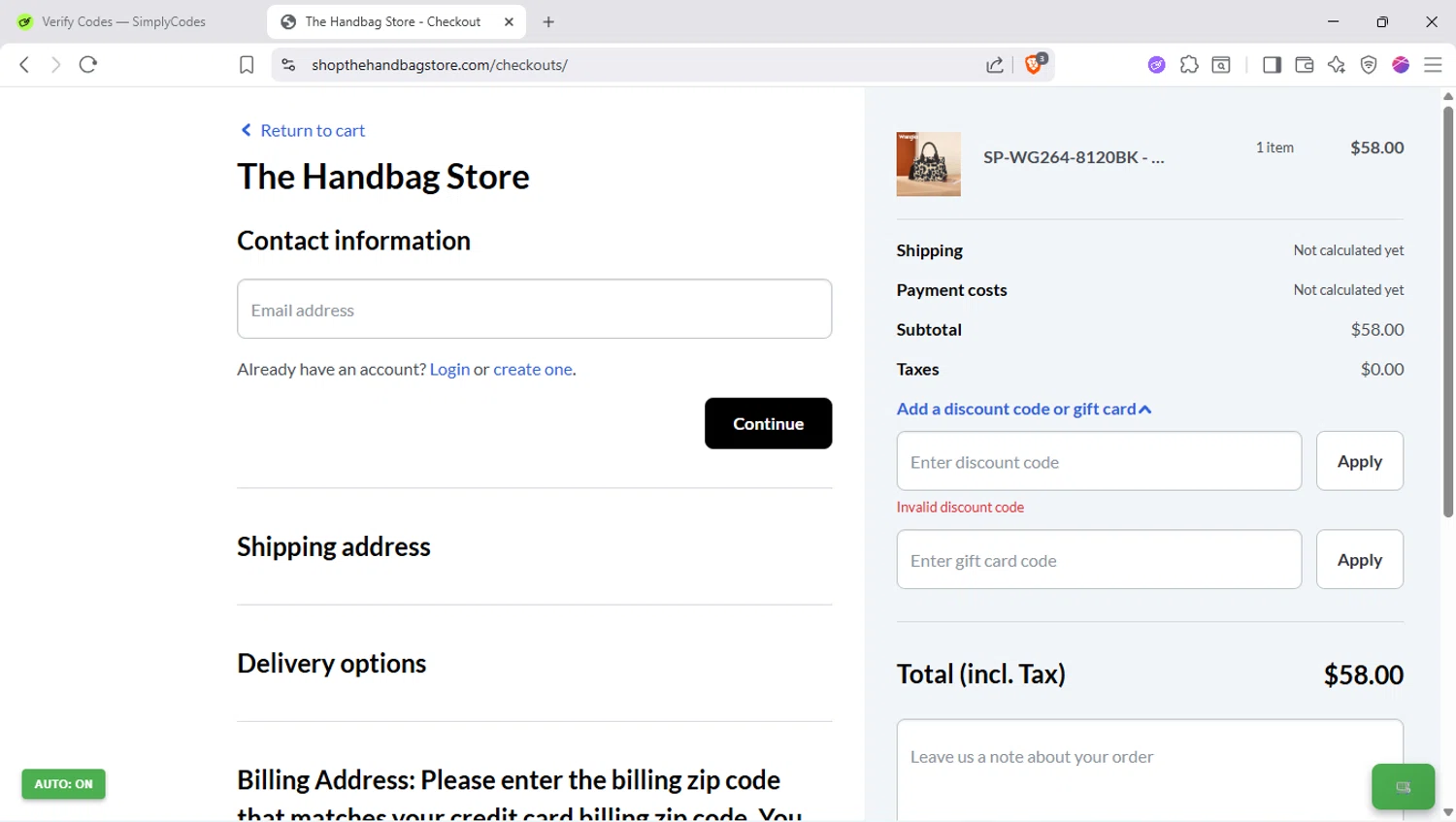Click the Subtotal label
Viewport: 1456px width, 822px height.
929,329
